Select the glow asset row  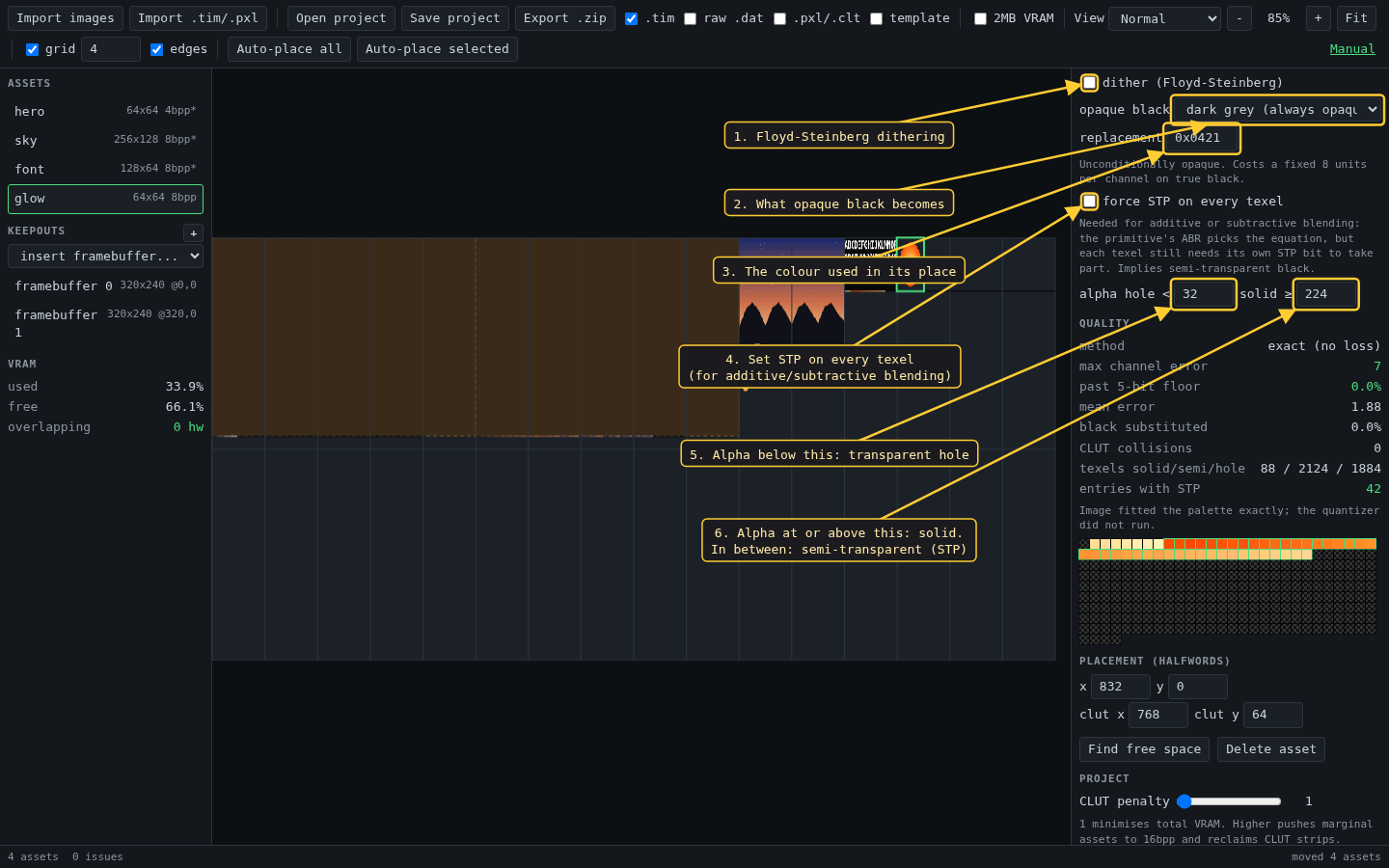(106, 199)
